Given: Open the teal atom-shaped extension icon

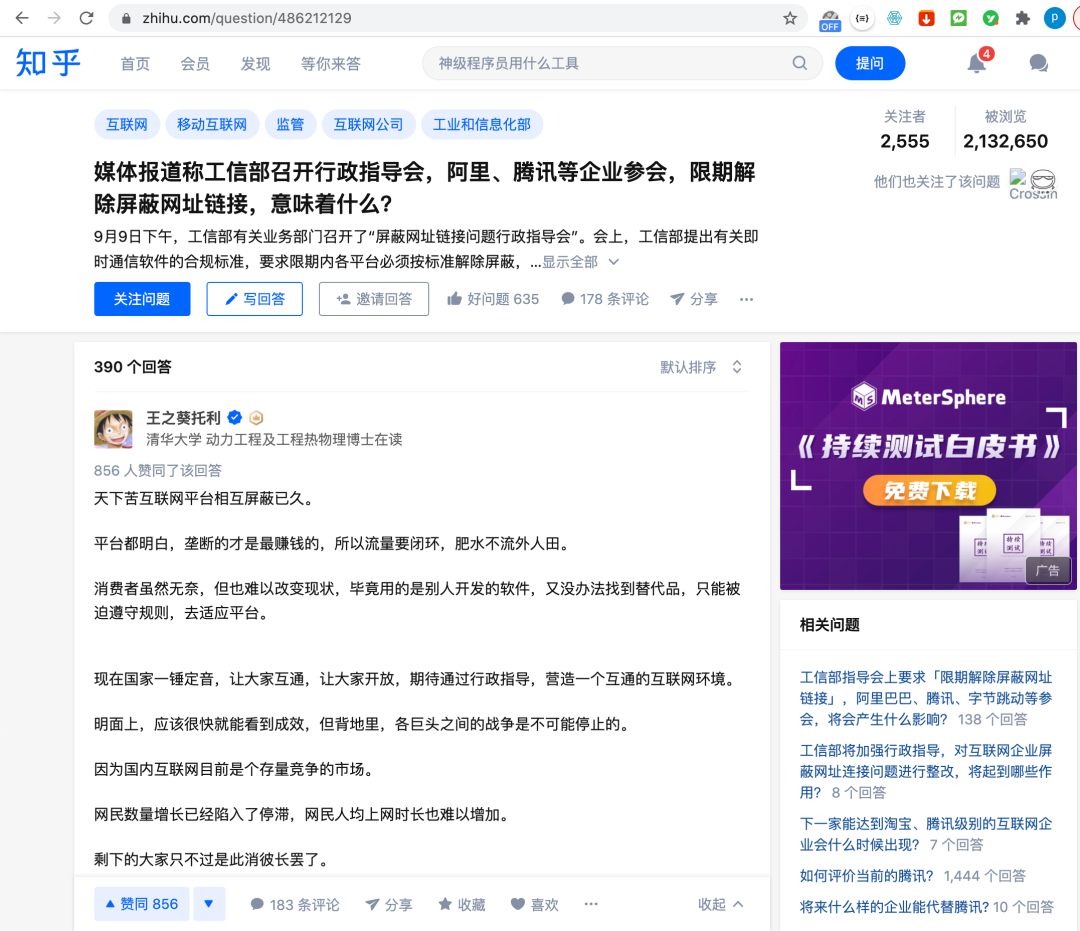Looking at the screenshot, I should pyautogui.click(x=894, y=19).
